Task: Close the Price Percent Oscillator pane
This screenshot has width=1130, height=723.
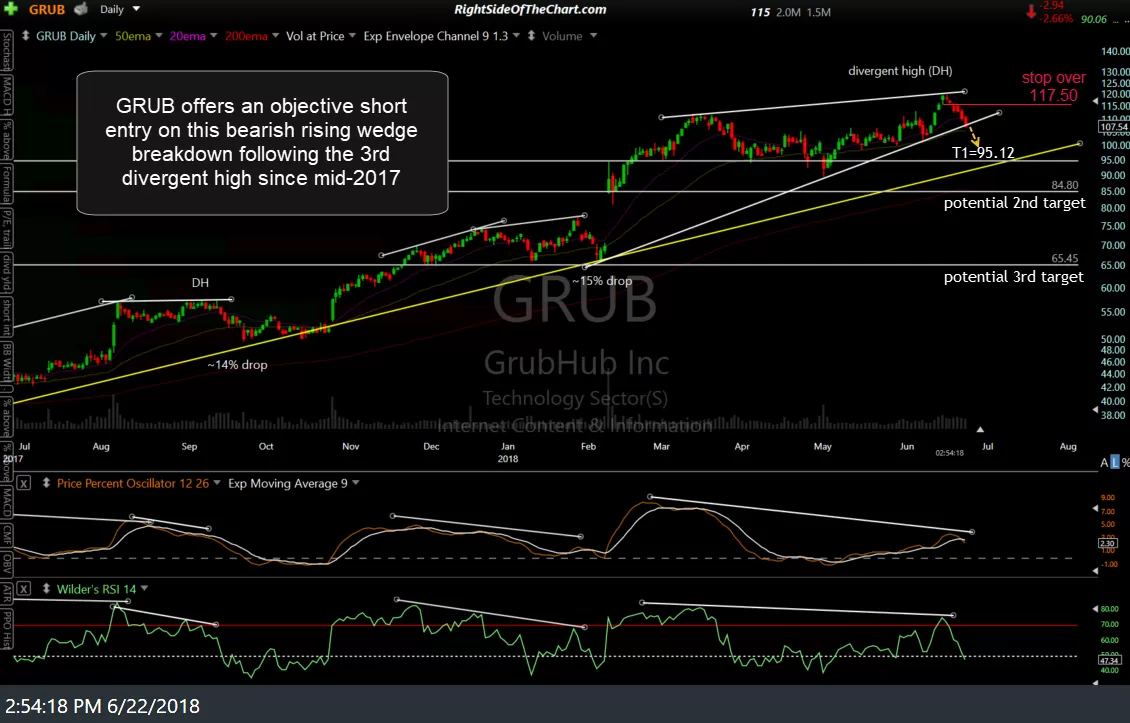Action: 23,483
